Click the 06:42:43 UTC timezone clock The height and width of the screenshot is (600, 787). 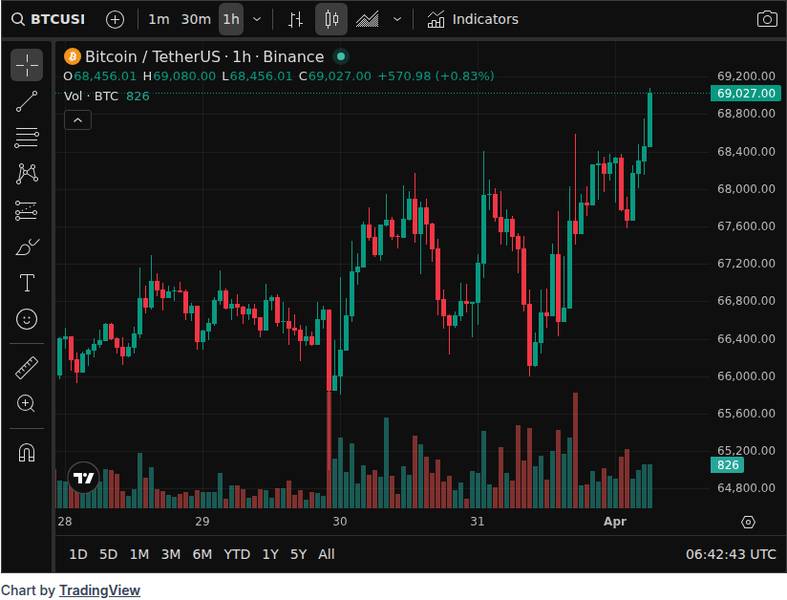731,554
